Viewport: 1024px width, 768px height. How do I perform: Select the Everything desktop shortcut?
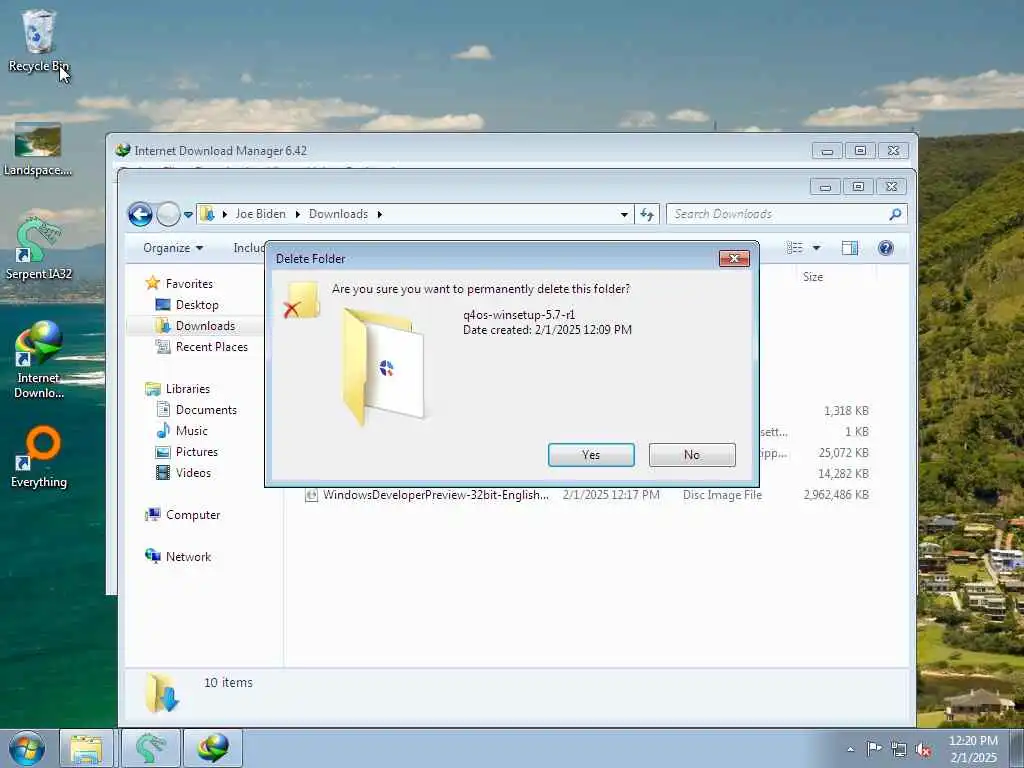point(39,457)
